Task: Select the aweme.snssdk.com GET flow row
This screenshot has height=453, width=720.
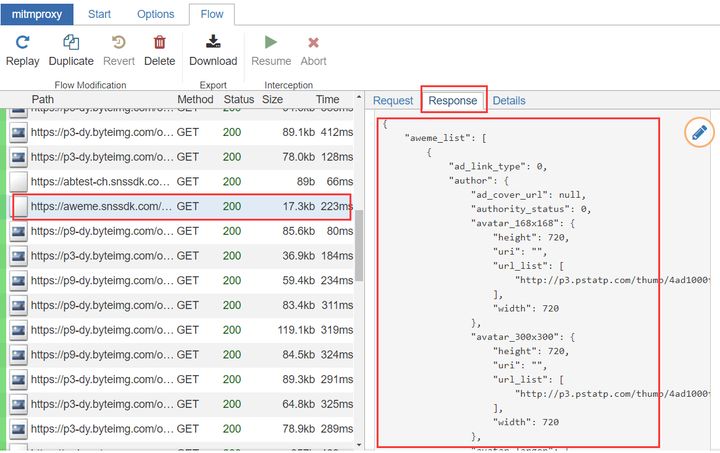Action: 180,207
